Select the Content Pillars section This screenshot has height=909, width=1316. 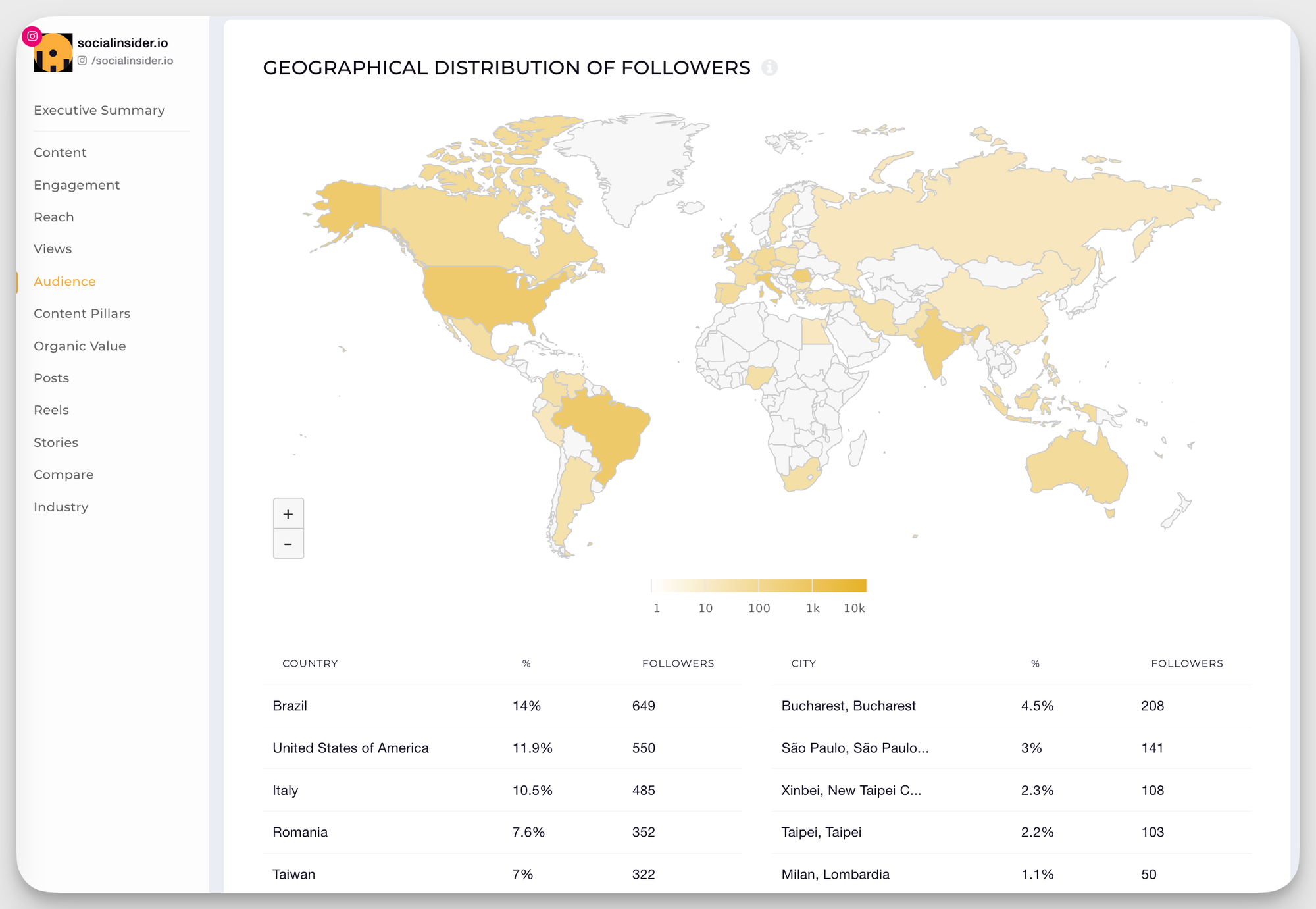coord(82,313)
